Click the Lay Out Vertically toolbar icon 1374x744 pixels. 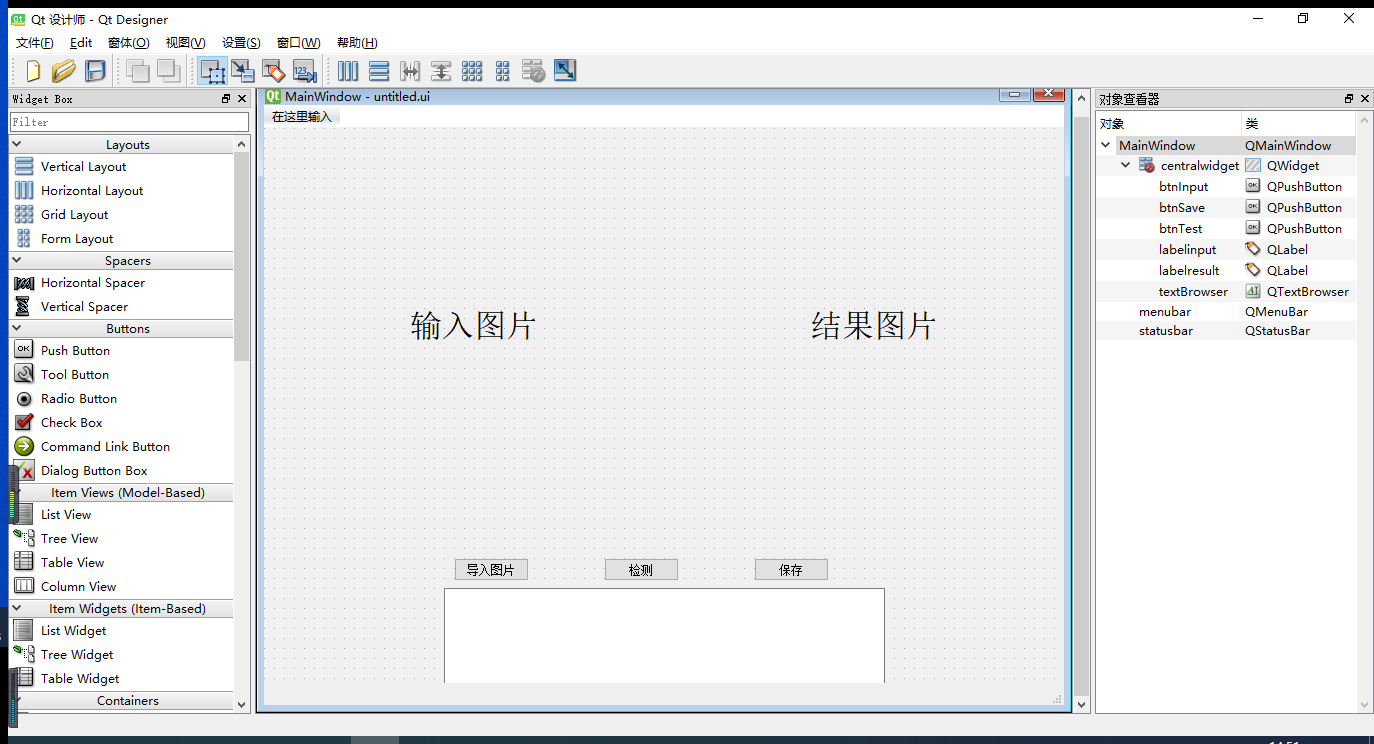click(x=379, y=71)
